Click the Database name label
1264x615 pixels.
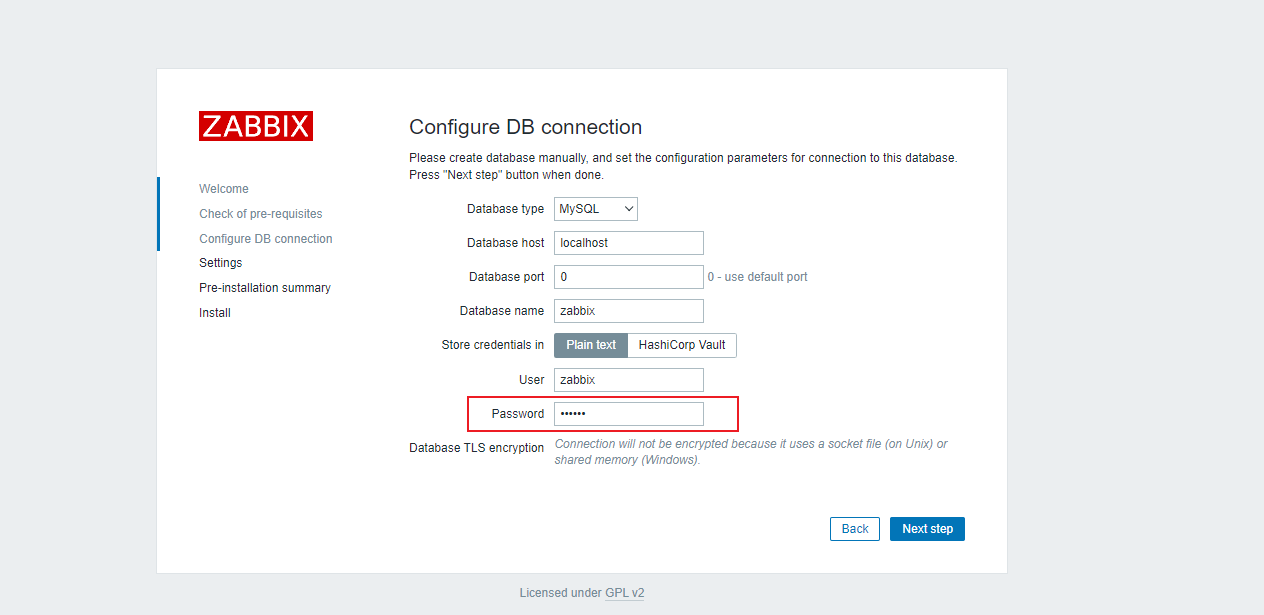pyautogui.click(x=502, y=311)
